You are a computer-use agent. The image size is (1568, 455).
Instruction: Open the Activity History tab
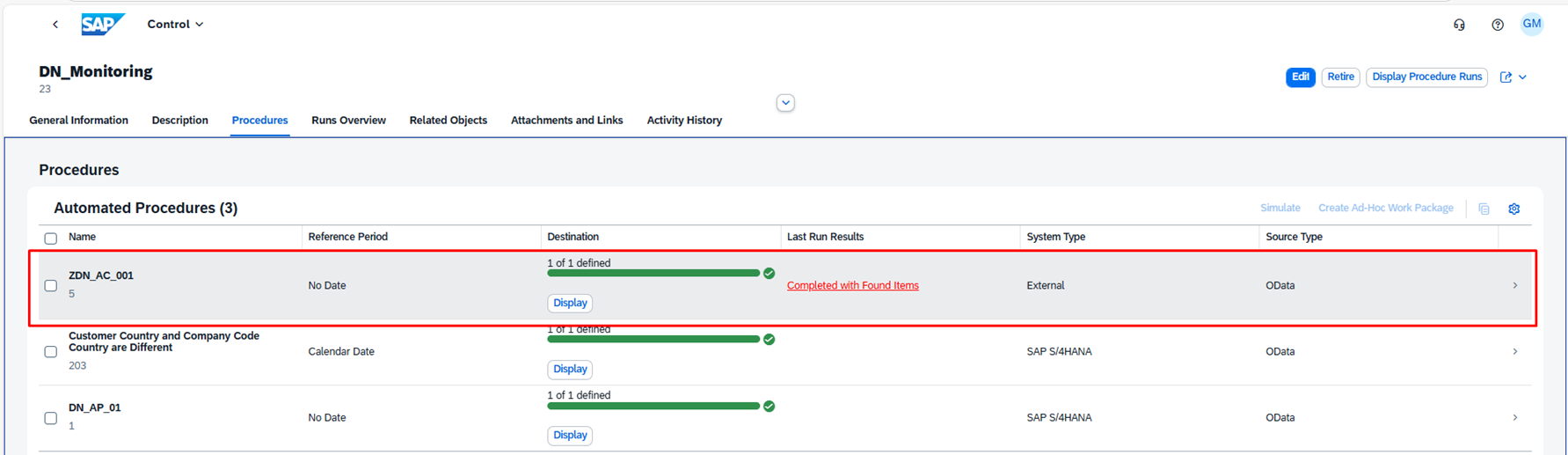(x=683, y=121)
